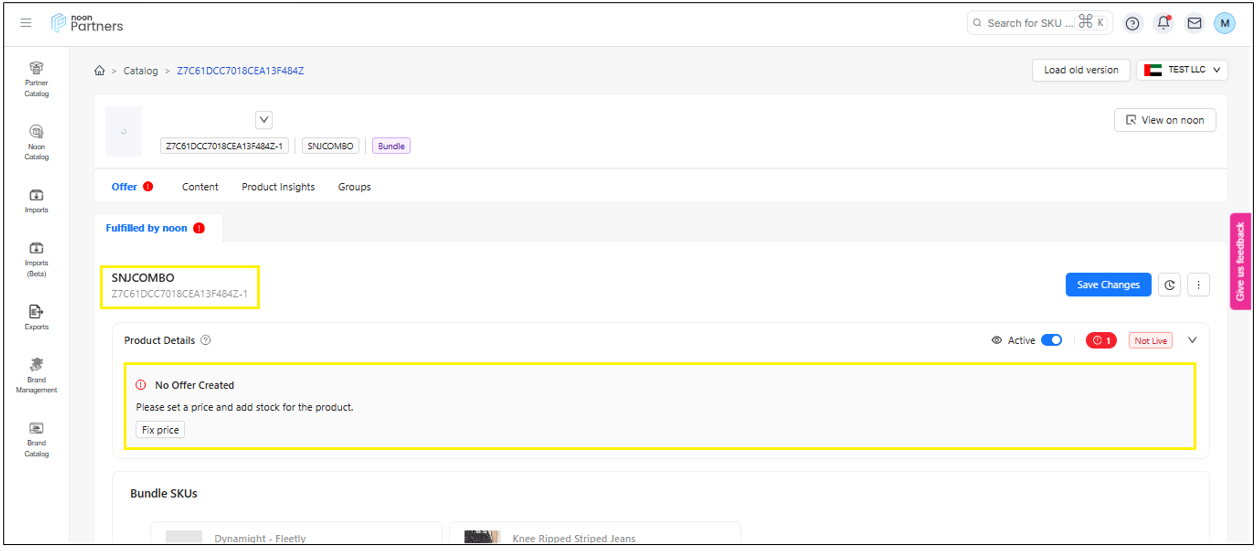The width and height of the screenshot is (1256, 551).
Task: Open the three-dot more options menu
Action: click(x=1198, y=285)
